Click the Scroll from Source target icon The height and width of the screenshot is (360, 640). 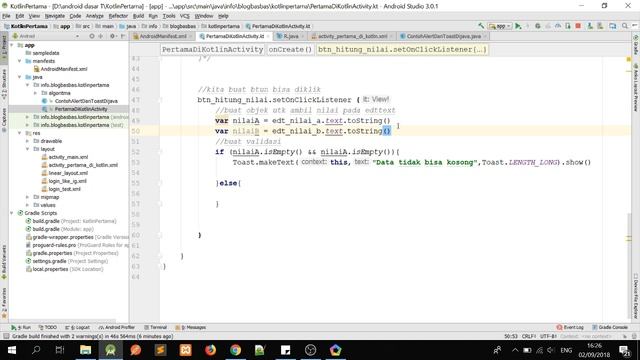(x=92, y=36)
